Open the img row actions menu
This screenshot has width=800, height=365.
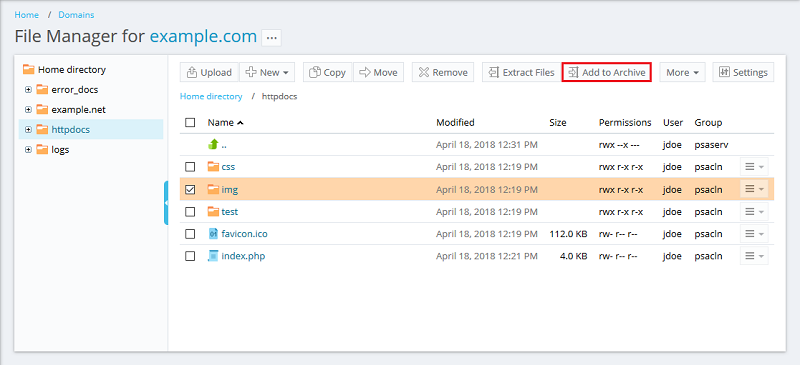[x=754, y=189]
